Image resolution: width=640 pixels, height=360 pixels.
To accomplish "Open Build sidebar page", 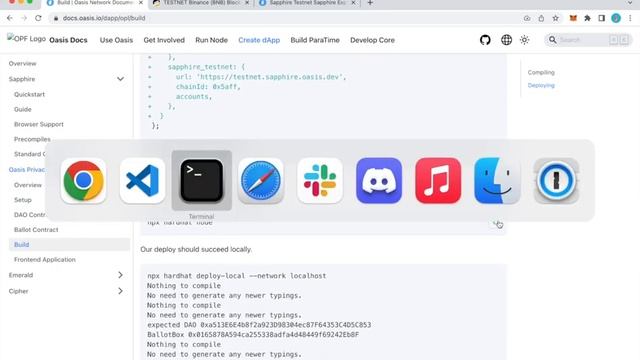I will click(x=69, y=244).
